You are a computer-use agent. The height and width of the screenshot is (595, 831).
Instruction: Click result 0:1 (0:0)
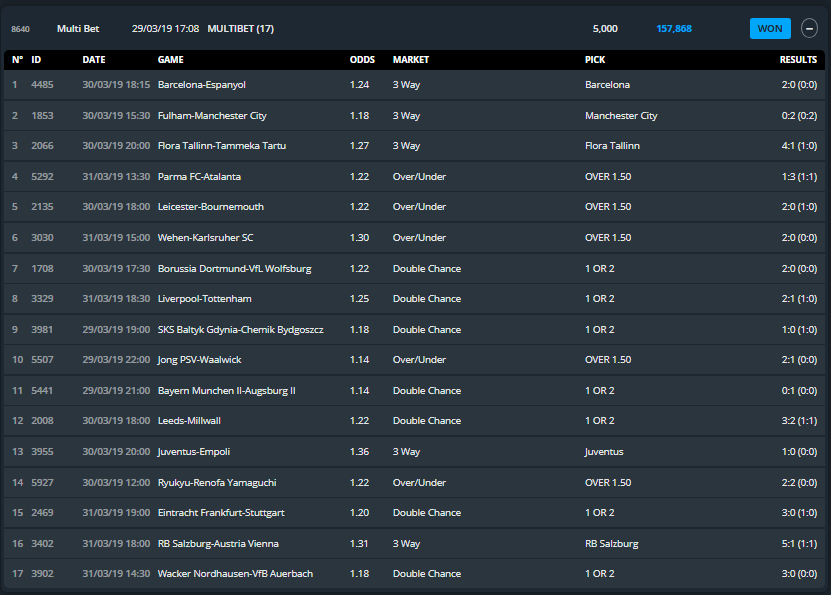[x=799, y=390]
